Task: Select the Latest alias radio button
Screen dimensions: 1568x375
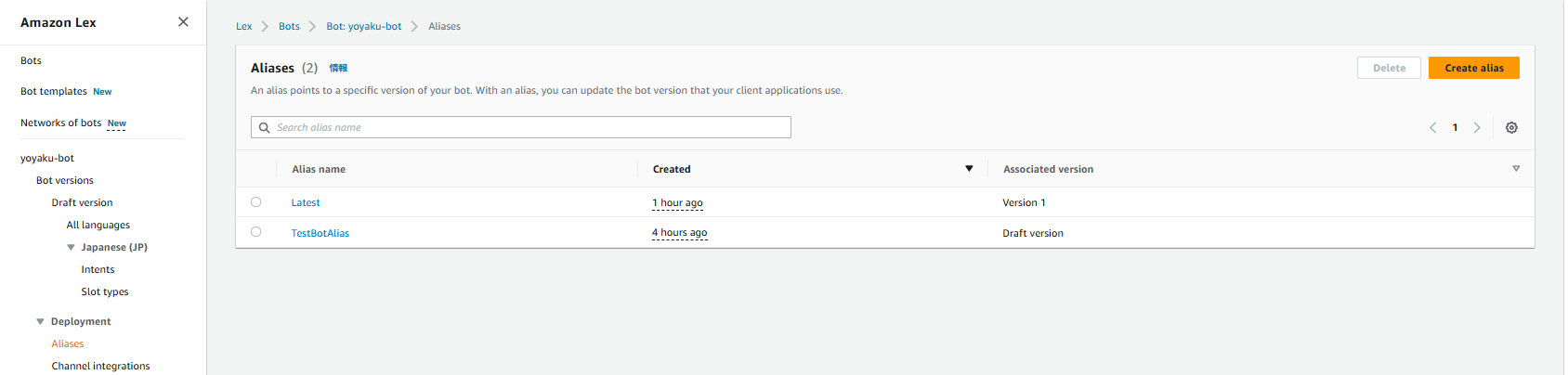Action: [256, 202]
